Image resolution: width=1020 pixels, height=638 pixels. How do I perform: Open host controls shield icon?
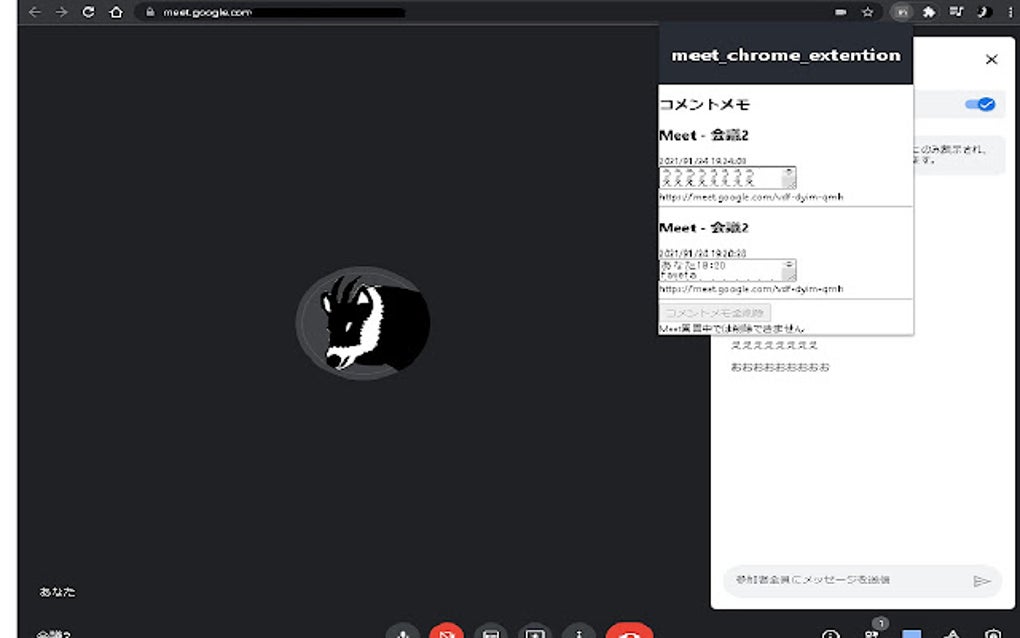(993, 633)
